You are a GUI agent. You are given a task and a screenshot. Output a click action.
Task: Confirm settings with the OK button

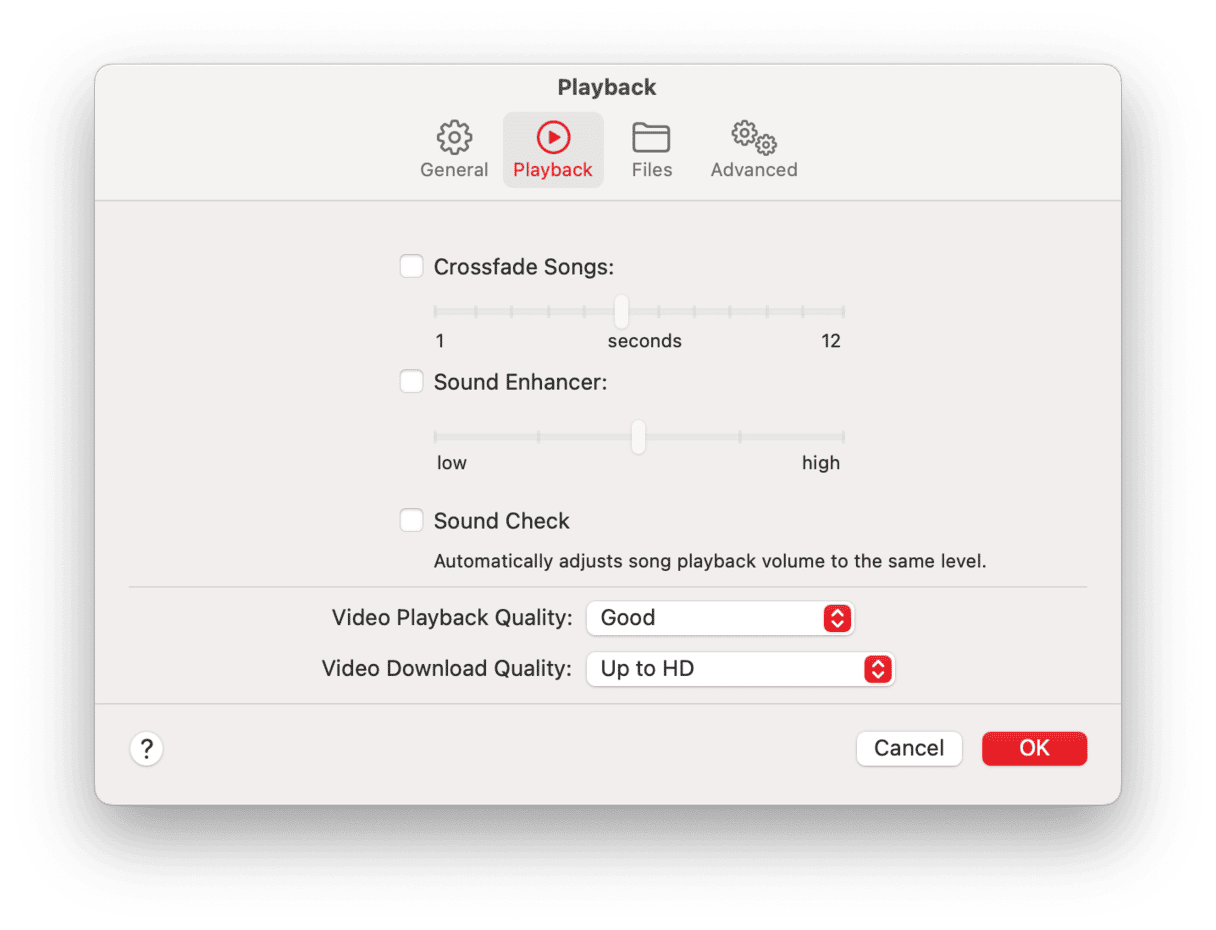coord(1034,748)
